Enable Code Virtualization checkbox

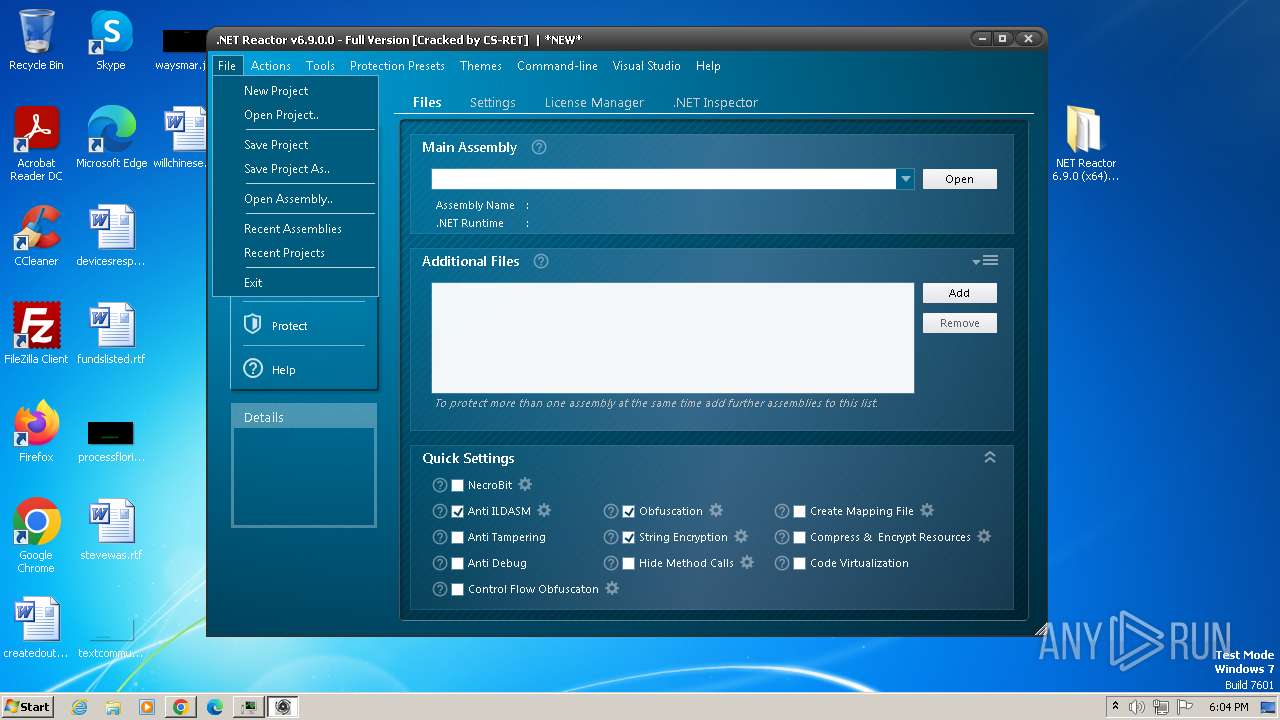[799, 563]
